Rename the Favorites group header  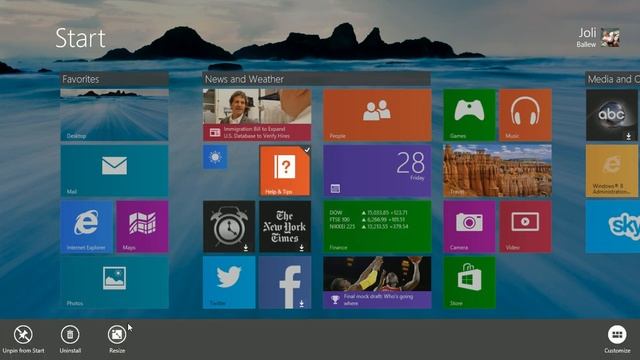click(114, 79)
